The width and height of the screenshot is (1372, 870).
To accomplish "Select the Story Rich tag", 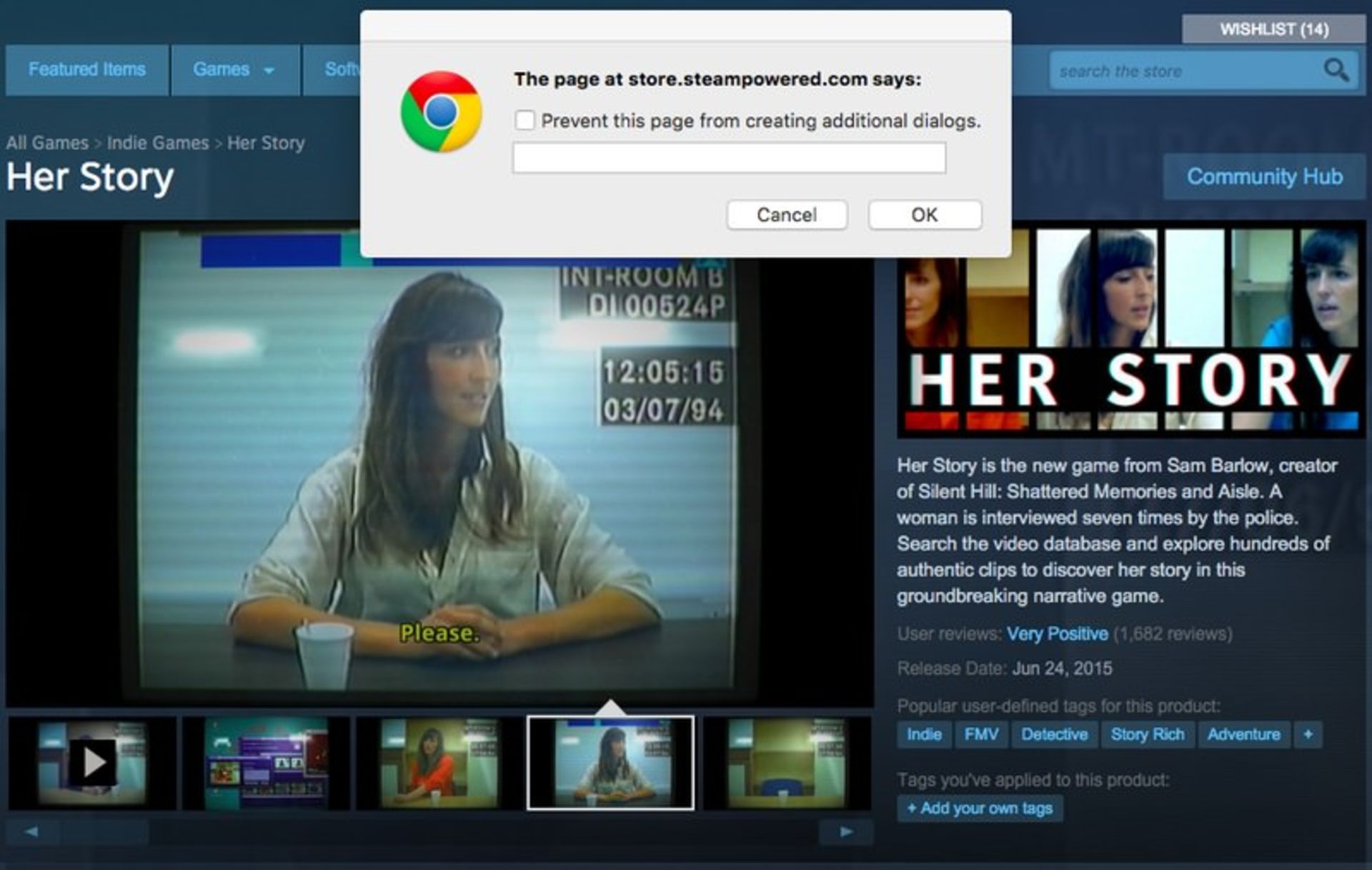I will point(1148,734).
